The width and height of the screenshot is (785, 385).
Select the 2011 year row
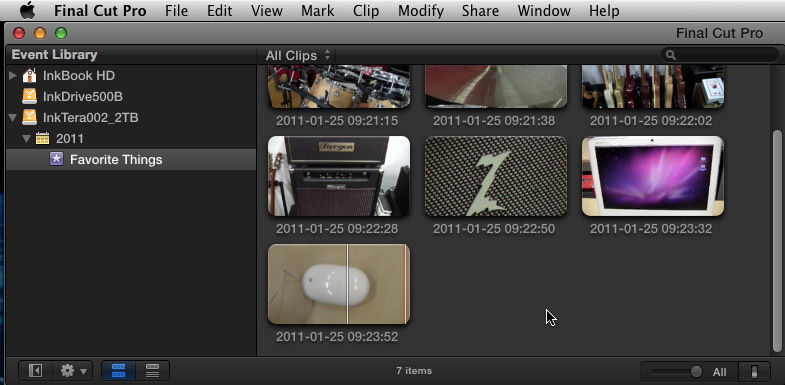(131, 139)
